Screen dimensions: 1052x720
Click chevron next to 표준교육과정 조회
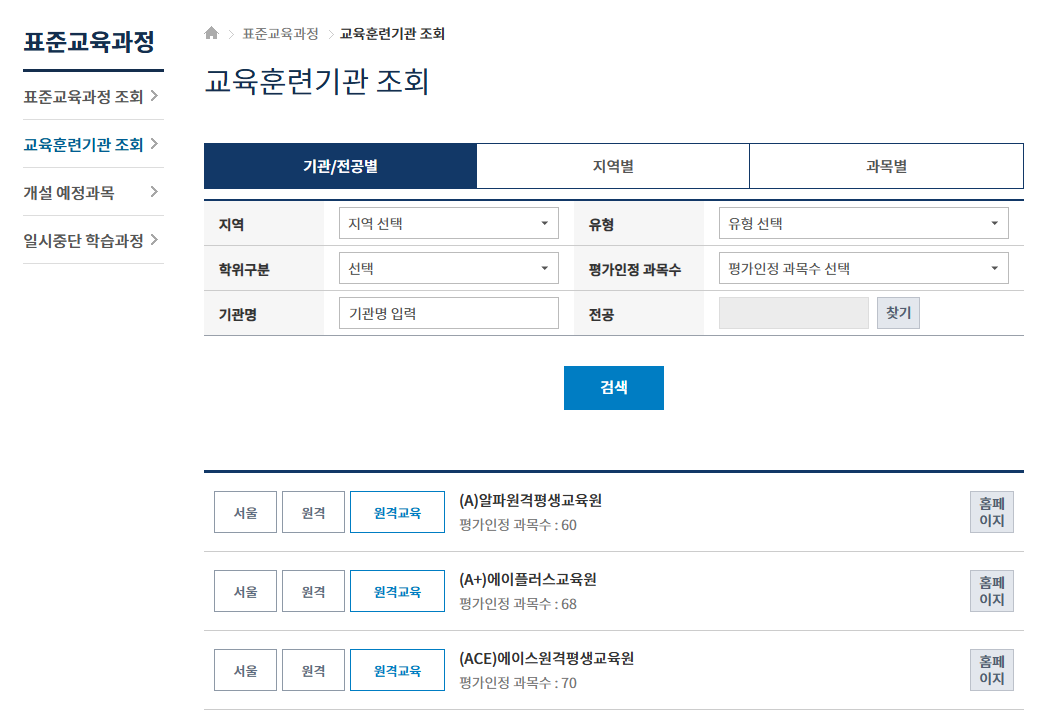click(154, 96)
